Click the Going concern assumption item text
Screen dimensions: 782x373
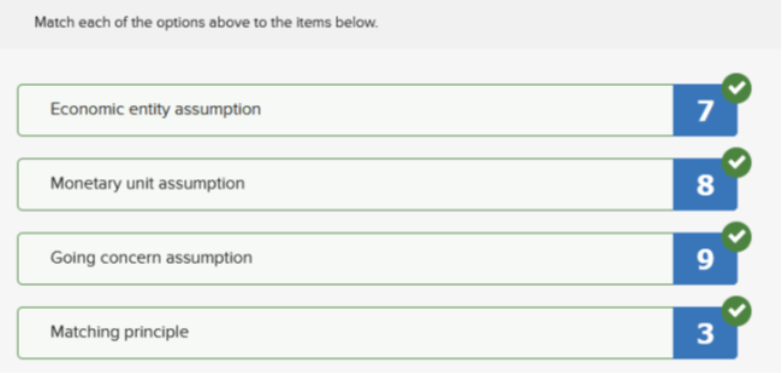pyautogui.click(x=151, y=258)
